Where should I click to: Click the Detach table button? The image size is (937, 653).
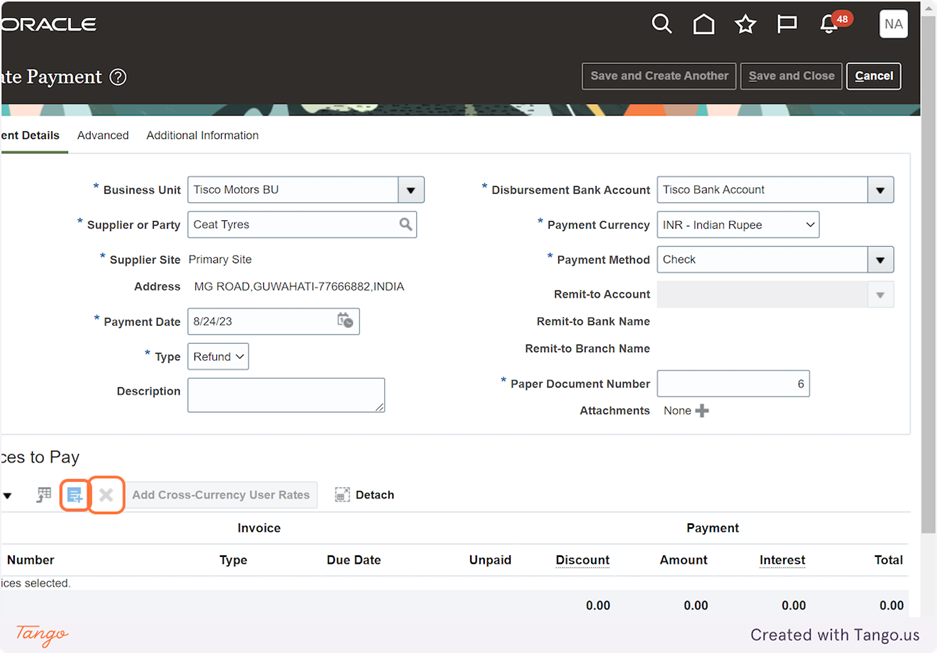coord(365,495)
